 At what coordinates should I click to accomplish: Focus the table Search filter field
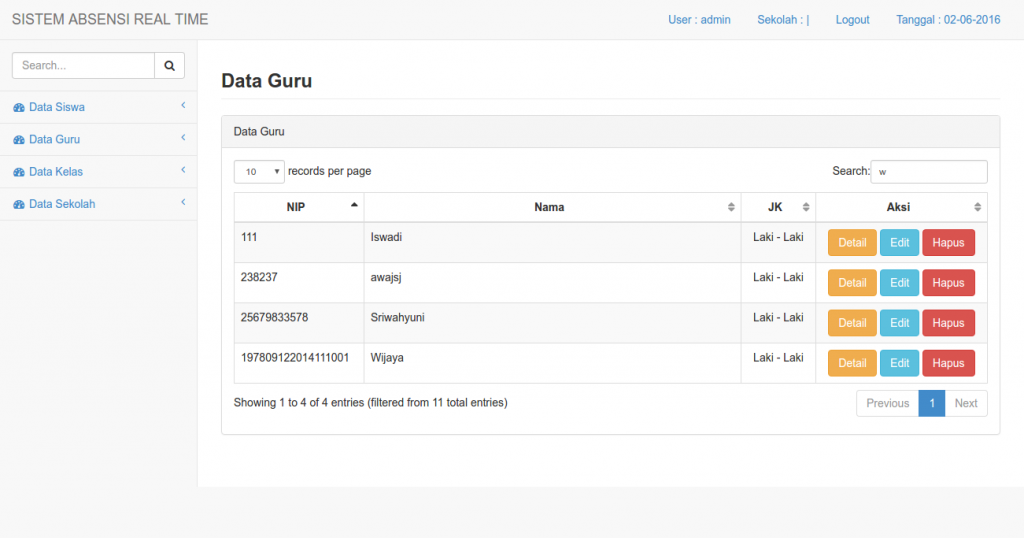(x=928, y=172)
